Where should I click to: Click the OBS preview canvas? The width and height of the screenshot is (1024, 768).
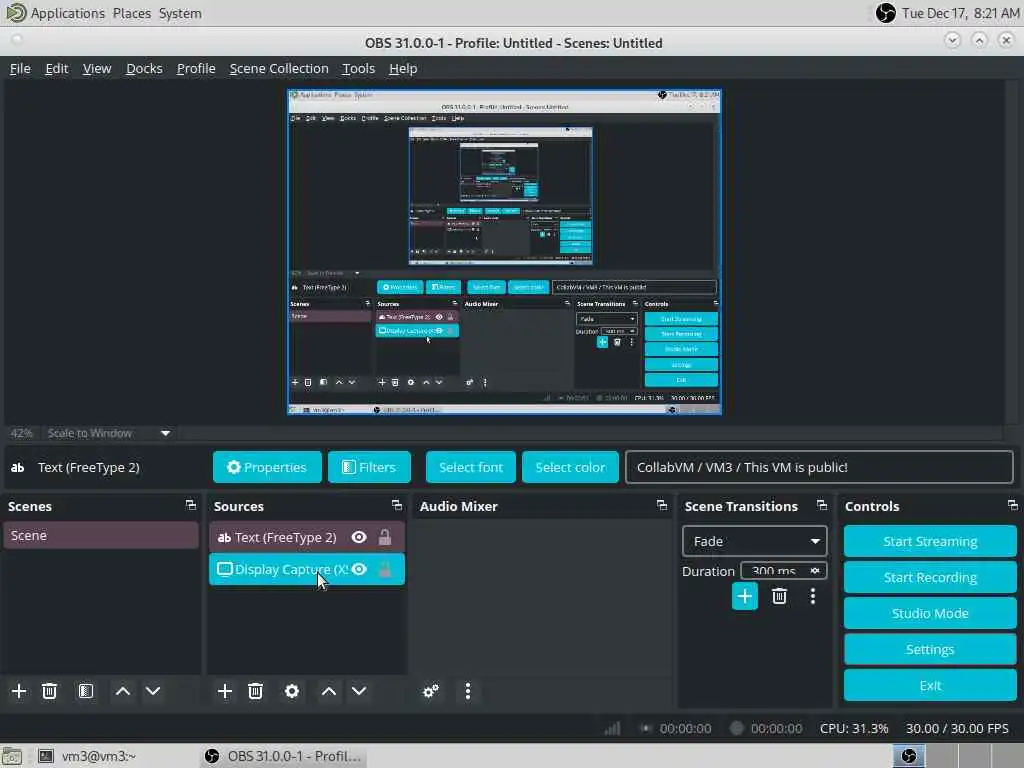[504, 252]
